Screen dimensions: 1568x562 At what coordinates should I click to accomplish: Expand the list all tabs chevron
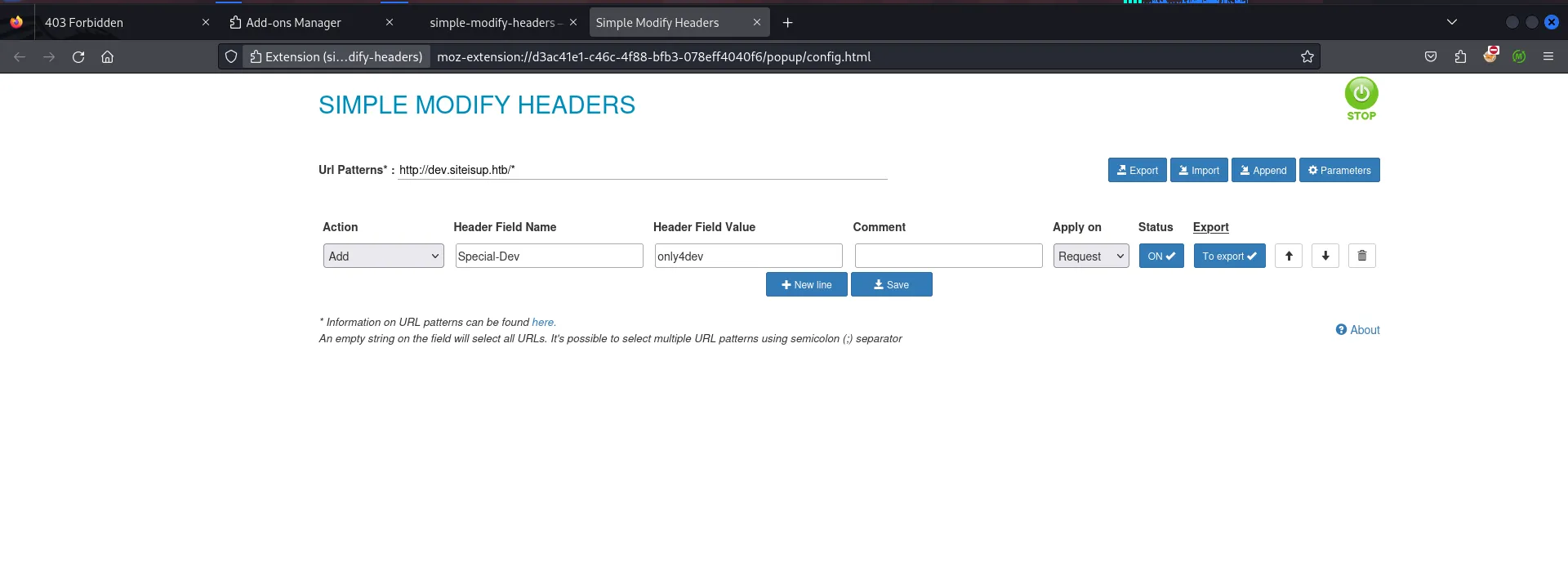click(x=1452, y=22)
